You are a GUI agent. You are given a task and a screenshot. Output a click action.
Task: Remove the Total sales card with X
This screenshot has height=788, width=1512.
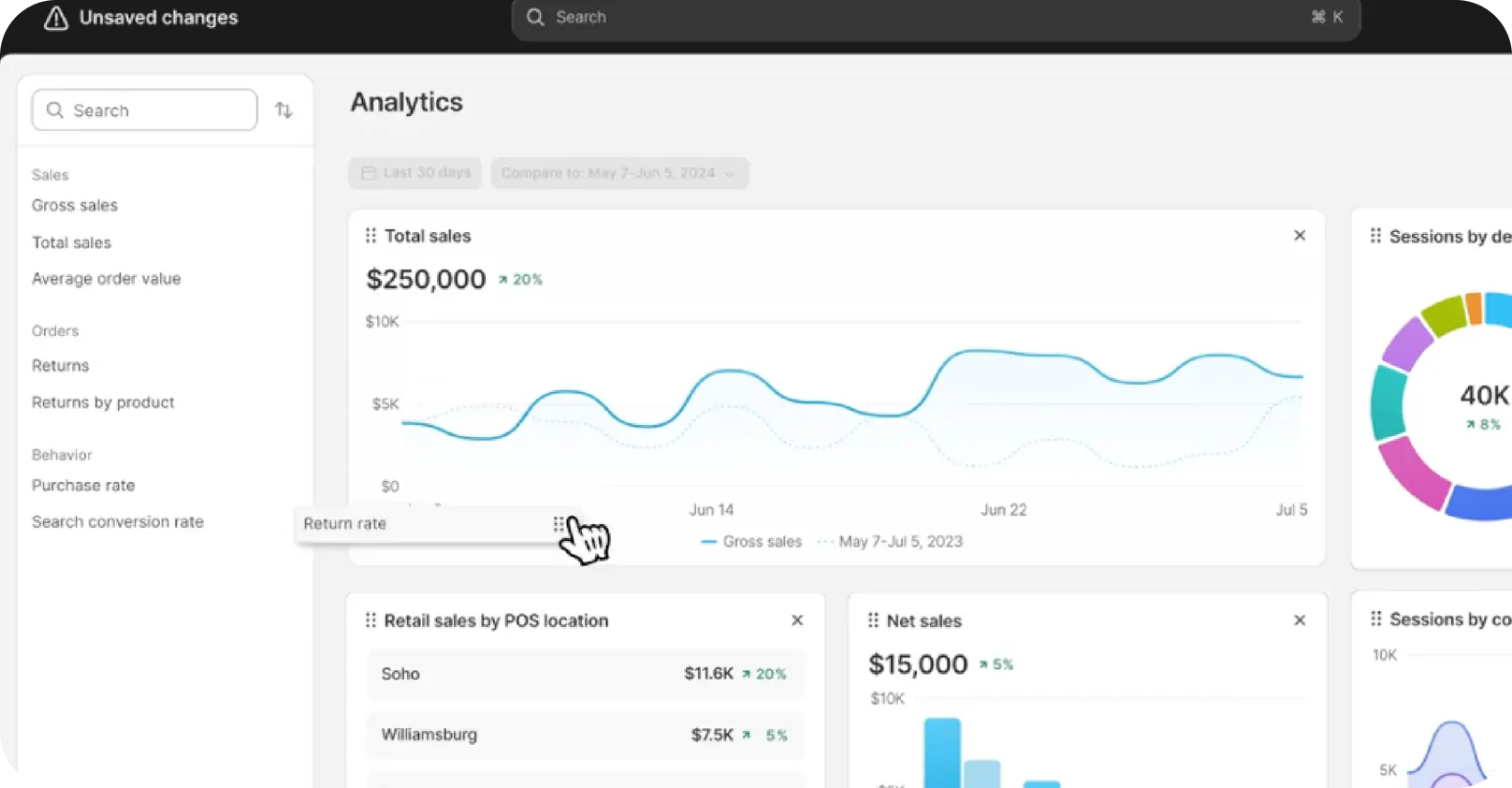point(1299,236)
